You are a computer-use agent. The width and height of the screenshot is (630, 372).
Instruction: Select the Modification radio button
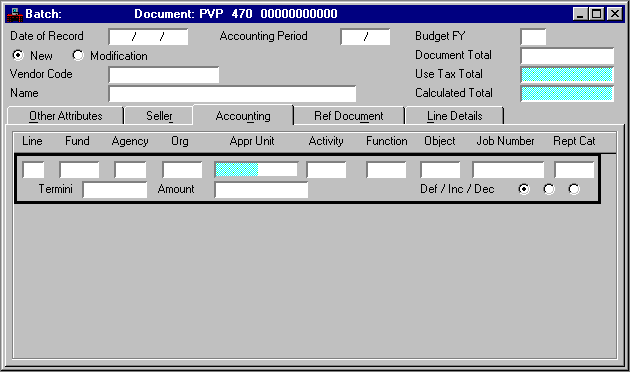click(x=78, y=55)
